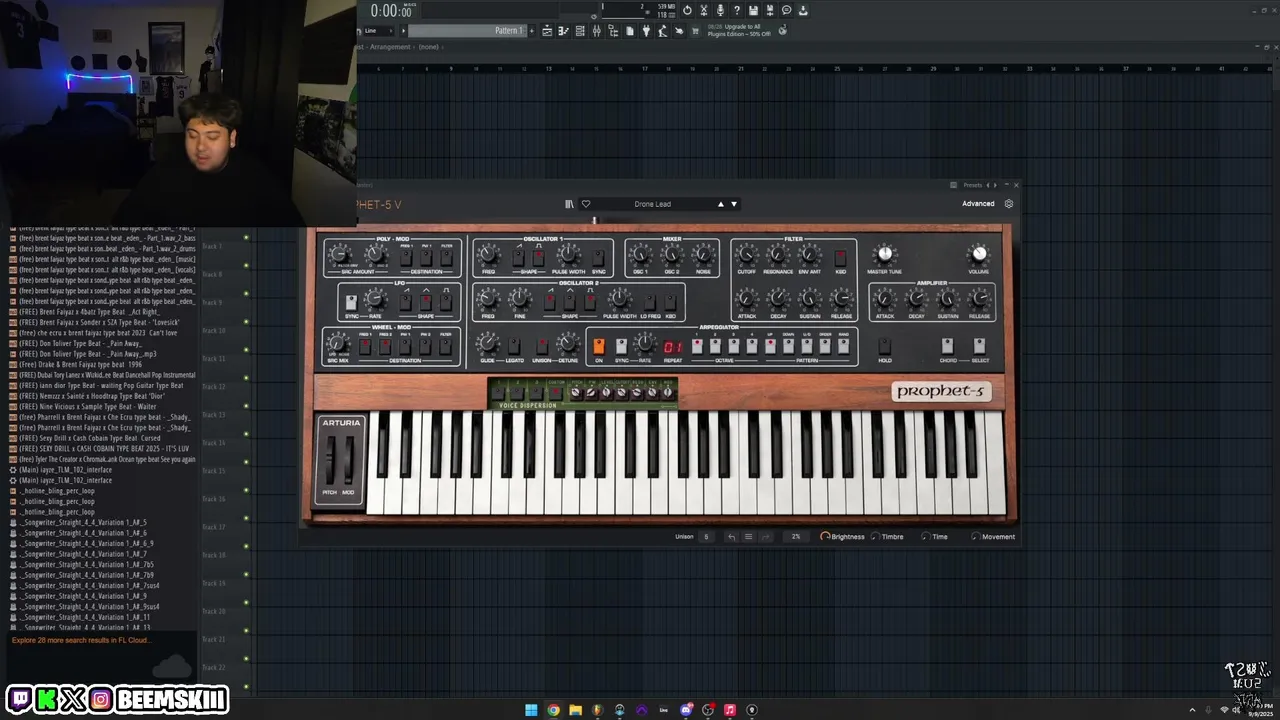This screenshot has width=1280, height=720.
Task: Toggle the LFO SYNC switch
Action: [351, 302]
